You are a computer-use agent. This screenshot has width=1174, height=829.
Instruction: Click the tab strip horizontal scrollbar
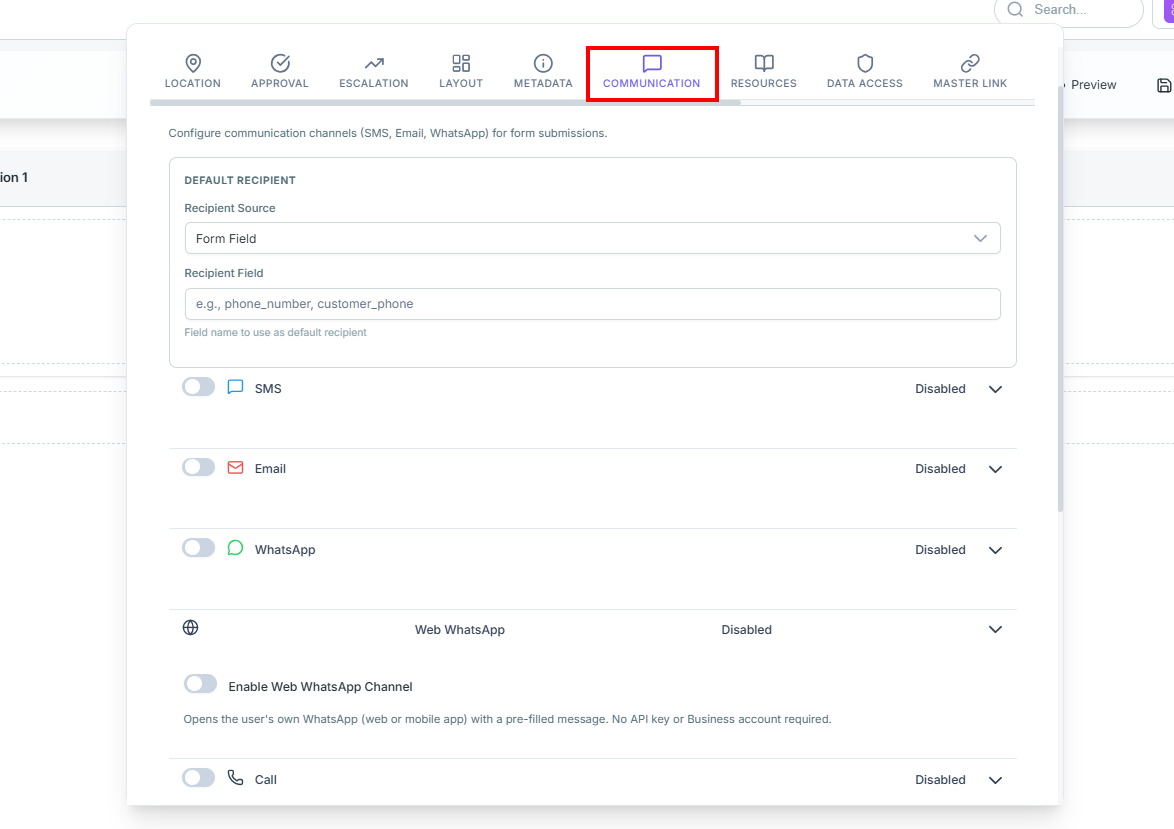445,103
